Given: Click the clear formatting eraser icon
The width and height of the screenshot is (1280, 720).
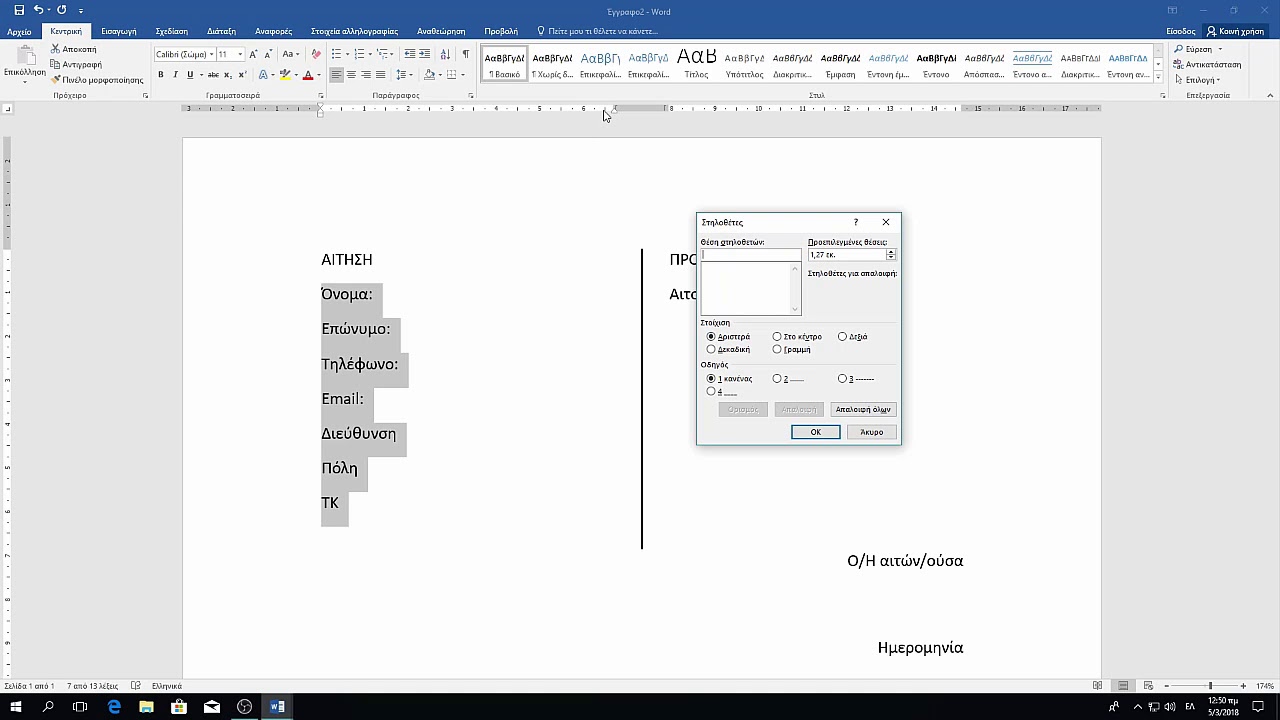Looking at the screenshot, I should (x=316, y=54).
